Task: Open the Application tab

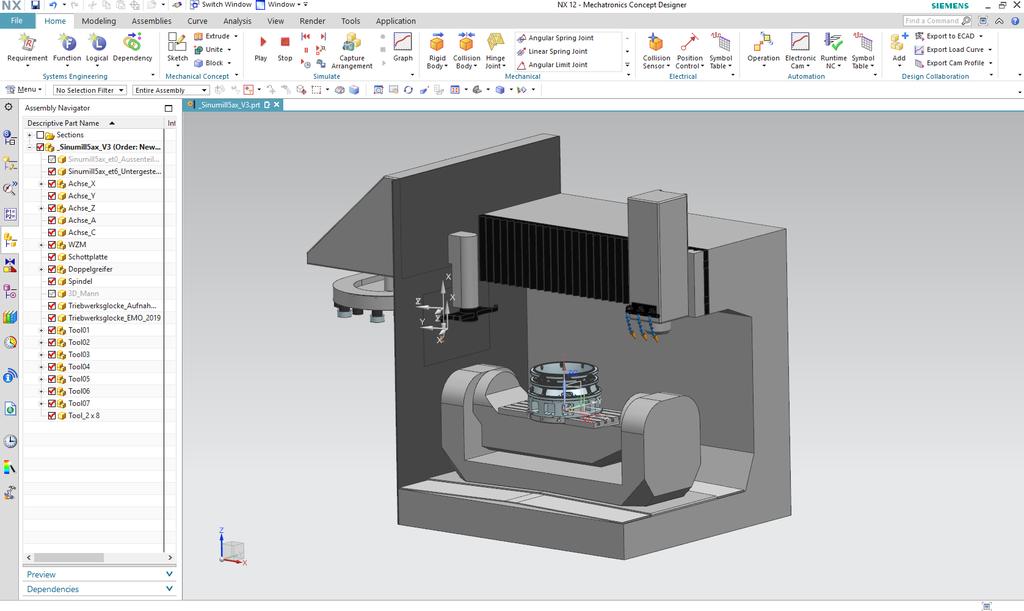Action: (x=396, y=21)
